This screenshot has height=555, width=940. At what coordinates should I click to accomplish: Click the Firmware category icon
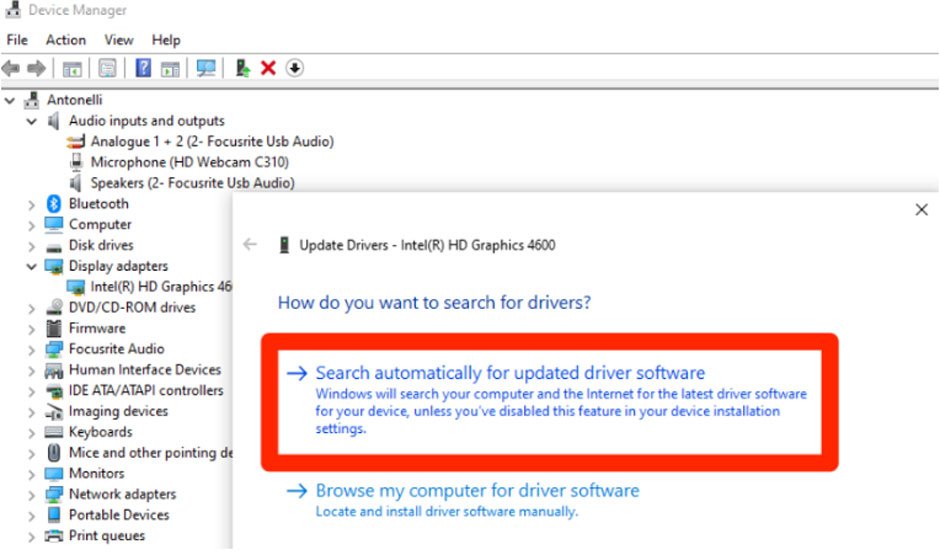click(54, 328)
